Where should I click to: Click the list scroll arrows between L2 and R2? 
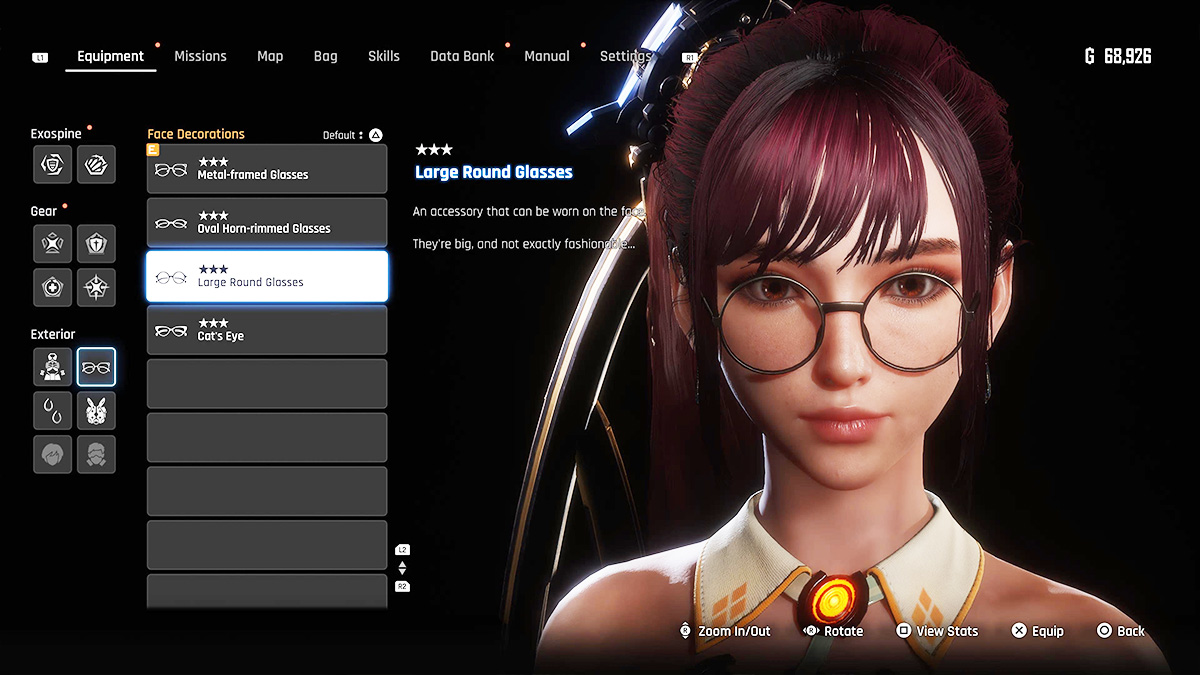click(x=402, y=568)
